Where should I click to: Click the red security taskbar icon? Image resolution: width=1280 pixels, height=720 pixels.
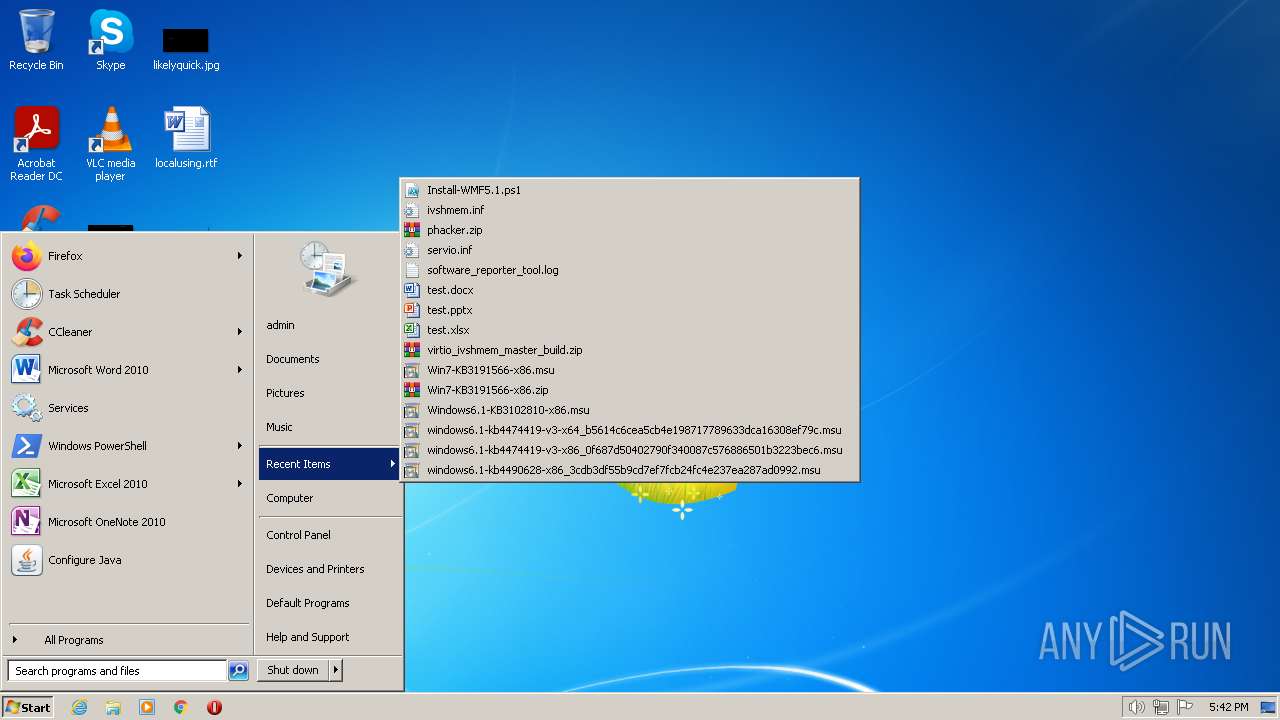tap(214, 707)
